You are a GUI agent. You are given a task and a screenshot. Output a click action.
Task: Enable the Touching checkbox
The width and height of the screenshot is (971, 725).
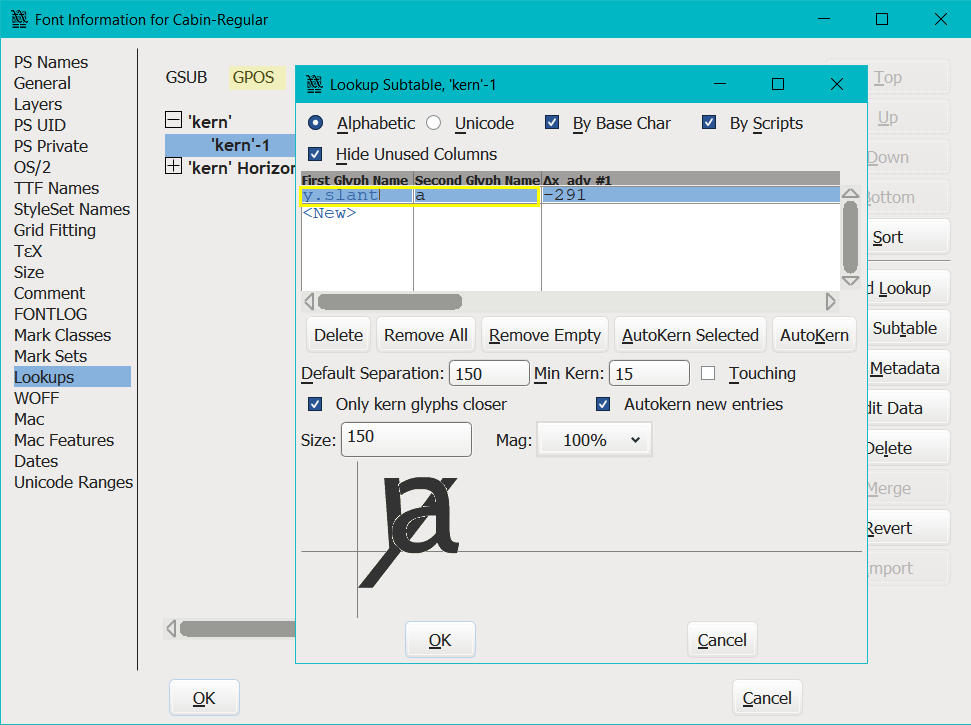(x=708, y=373)
